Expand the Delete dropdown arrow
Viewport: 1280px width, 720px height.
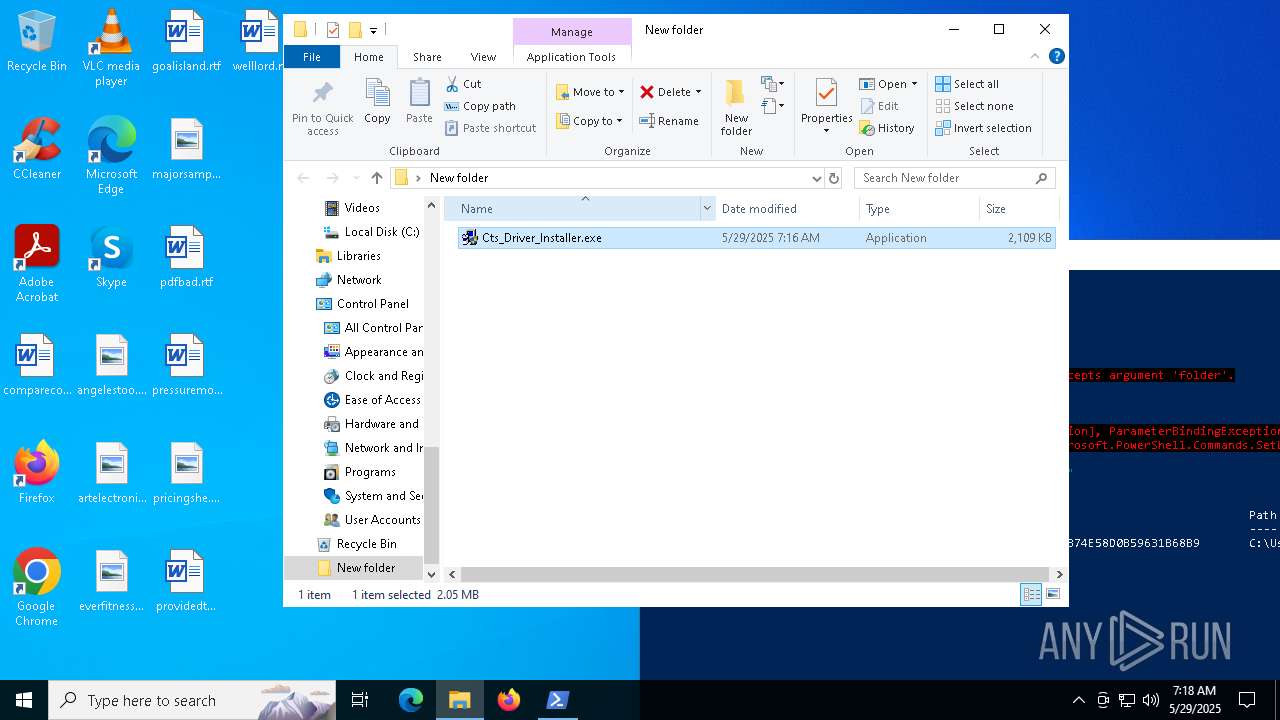click(698, 92)
